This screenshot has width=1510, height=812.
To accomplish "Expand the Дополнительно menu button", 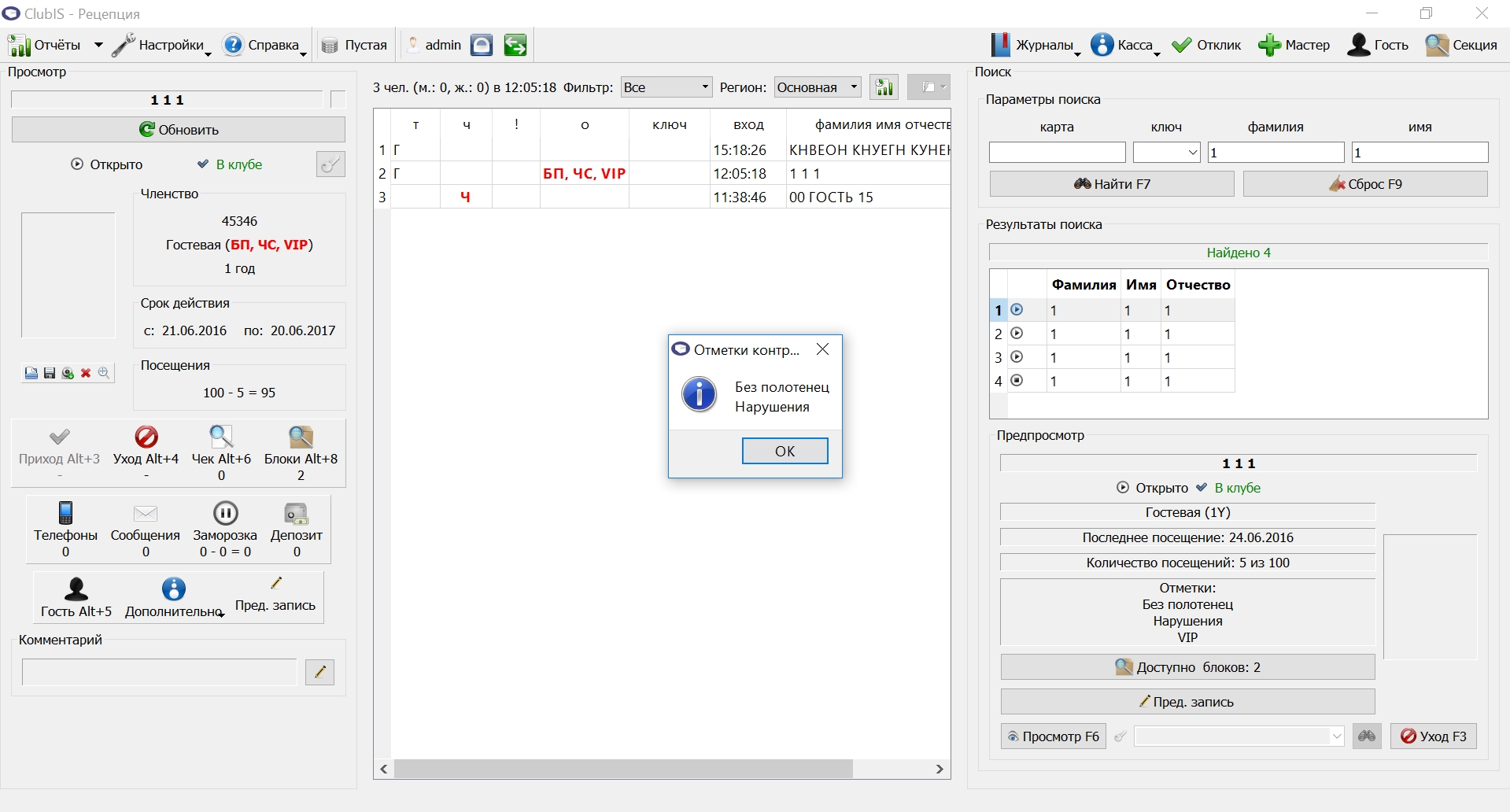I will 174,597.
